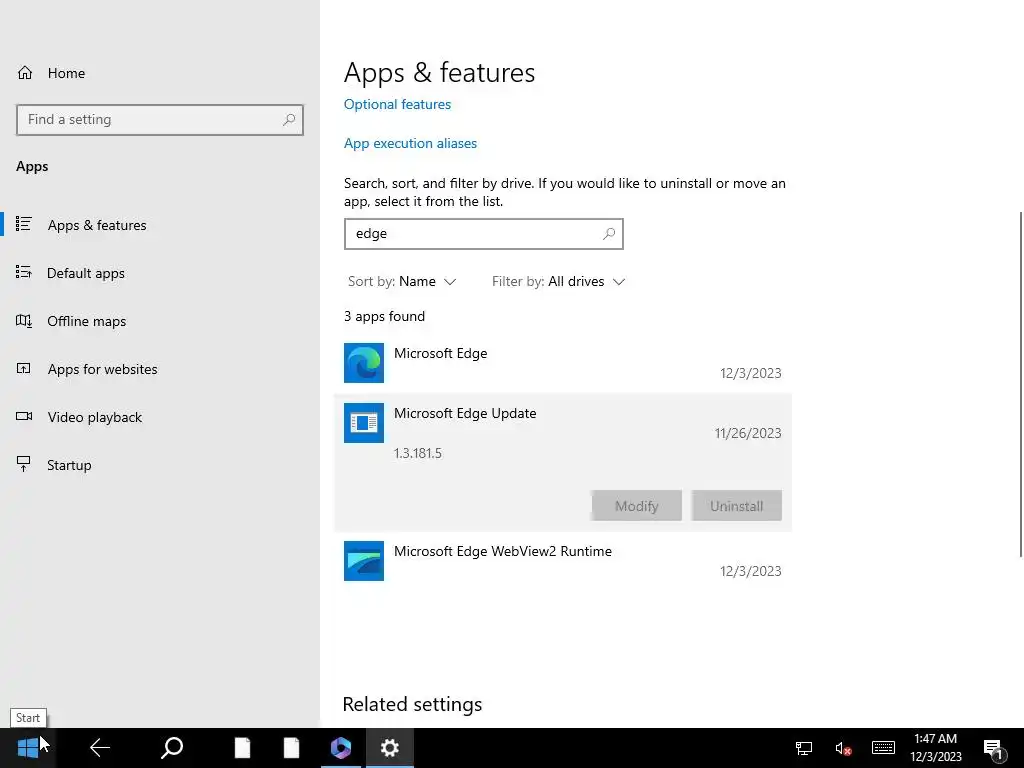Screen dimensions: 1024x768
Task: Open the Windows Start menu
Action: (27, 748)
